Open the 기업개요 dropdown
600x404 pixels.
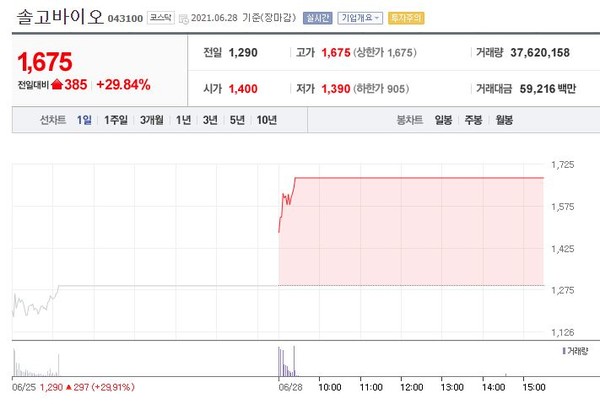pos(360,19)
